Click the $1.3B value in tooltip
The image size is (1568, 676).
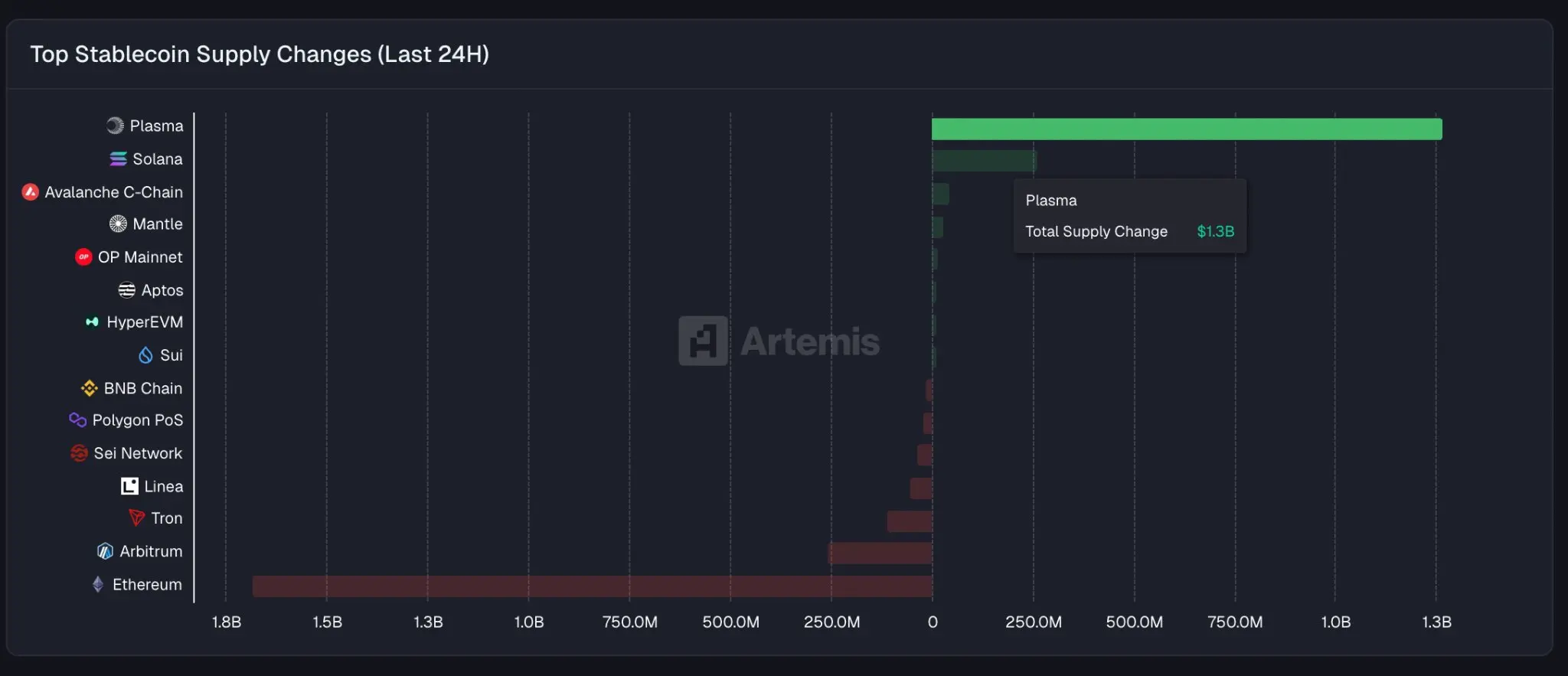coord(1216,231)
